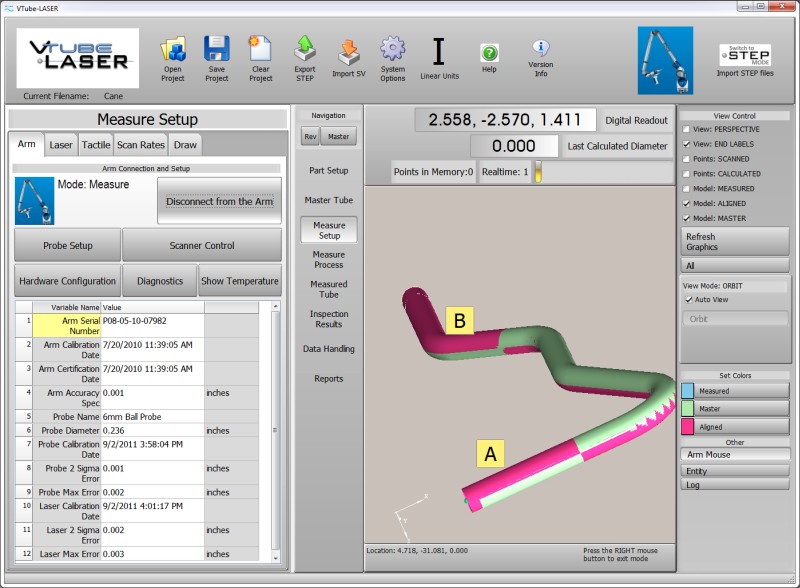Switch to the Scan Rates tab
The width and height of the screenshot is (800, 588).
(140, 145)
